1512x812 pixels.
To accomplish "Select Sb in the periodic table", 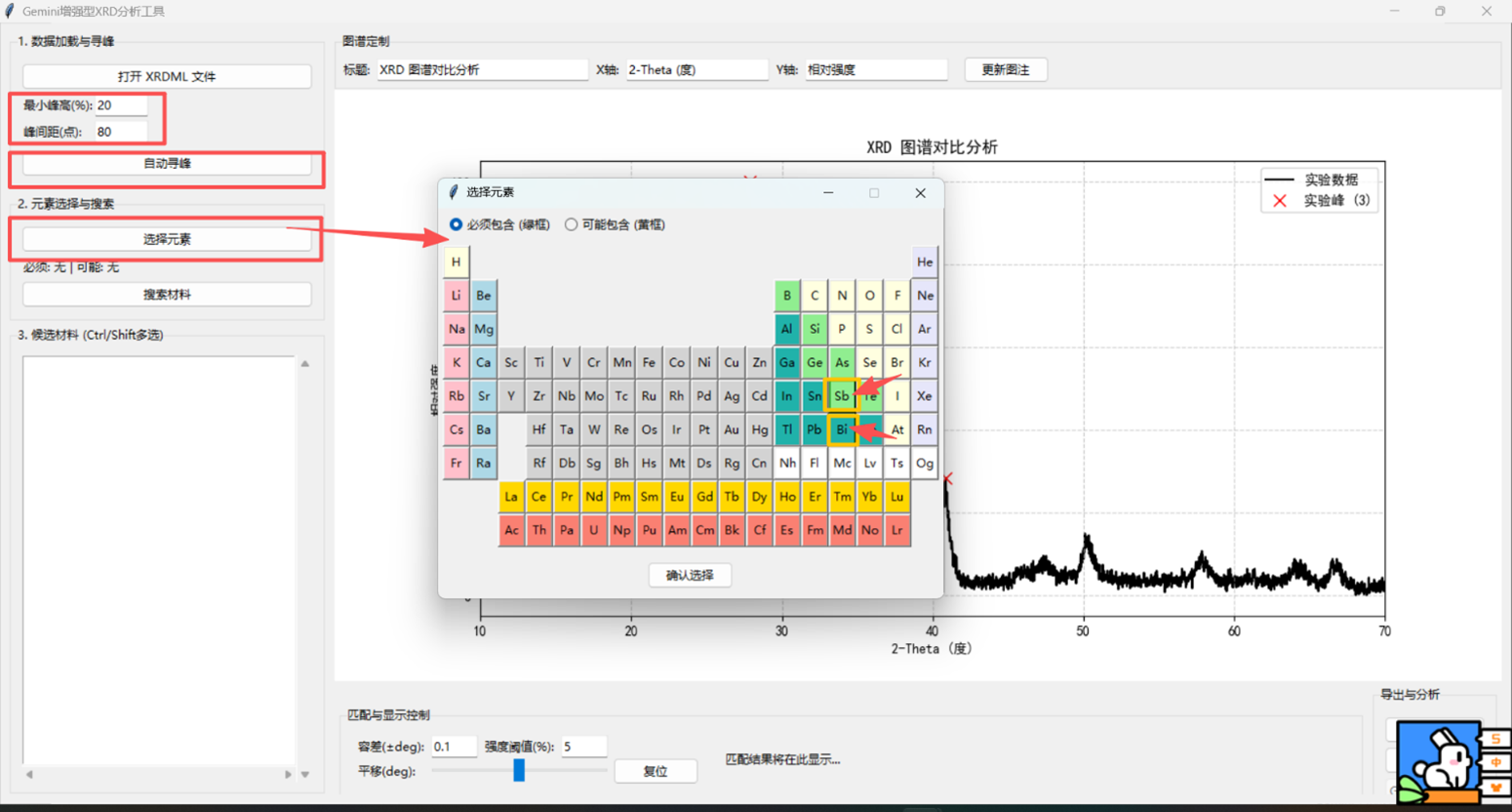I will 843,396.
